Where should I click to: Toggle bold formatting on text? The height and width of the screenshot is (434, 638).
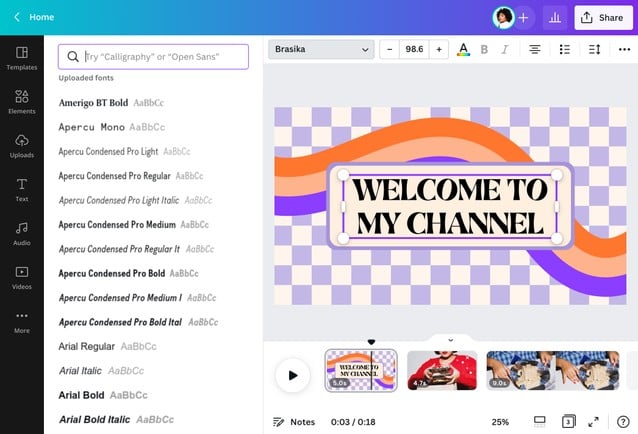[x=485, y=49]
